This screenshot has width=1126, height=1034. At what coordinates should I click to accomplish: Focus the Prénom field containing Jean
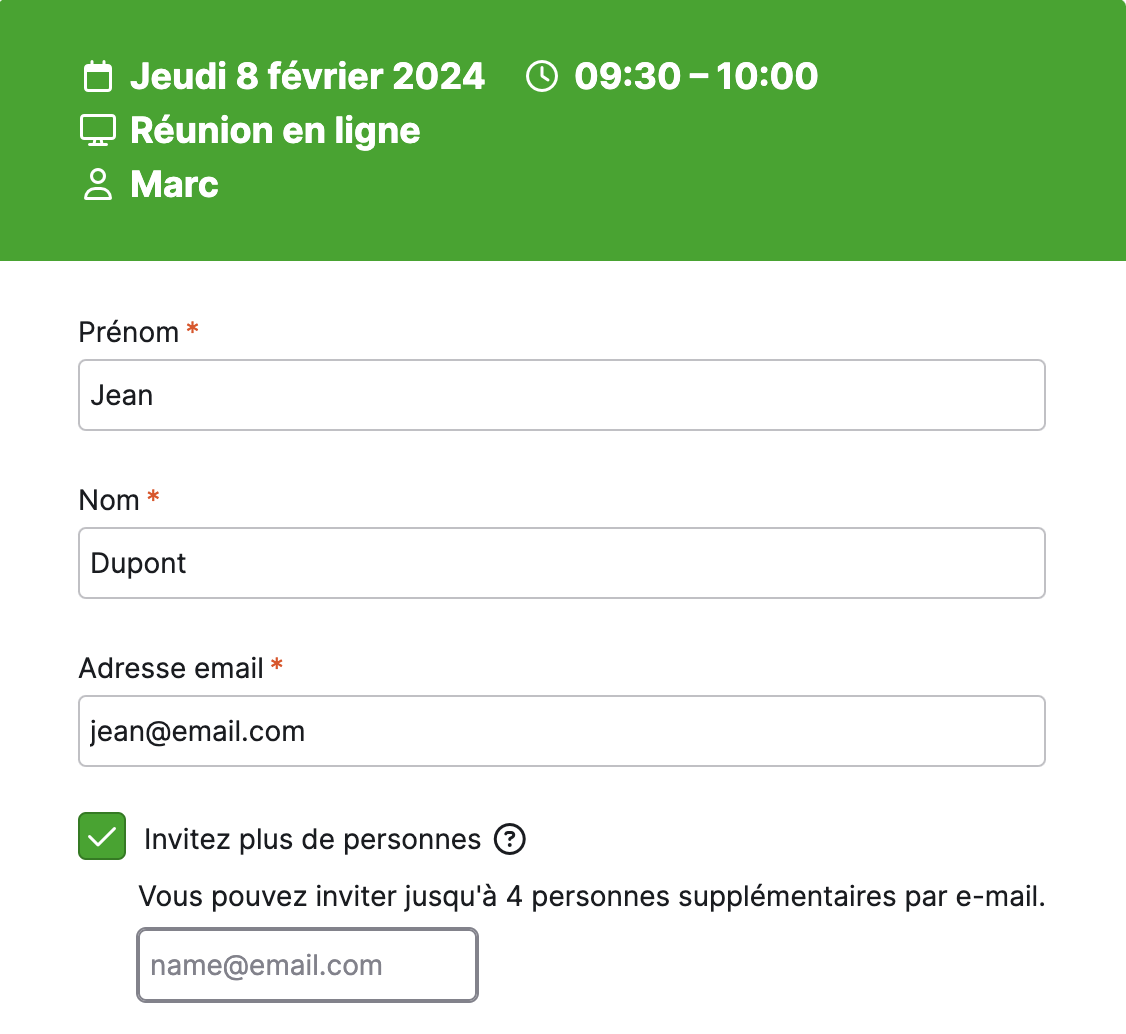pos(562,395)
